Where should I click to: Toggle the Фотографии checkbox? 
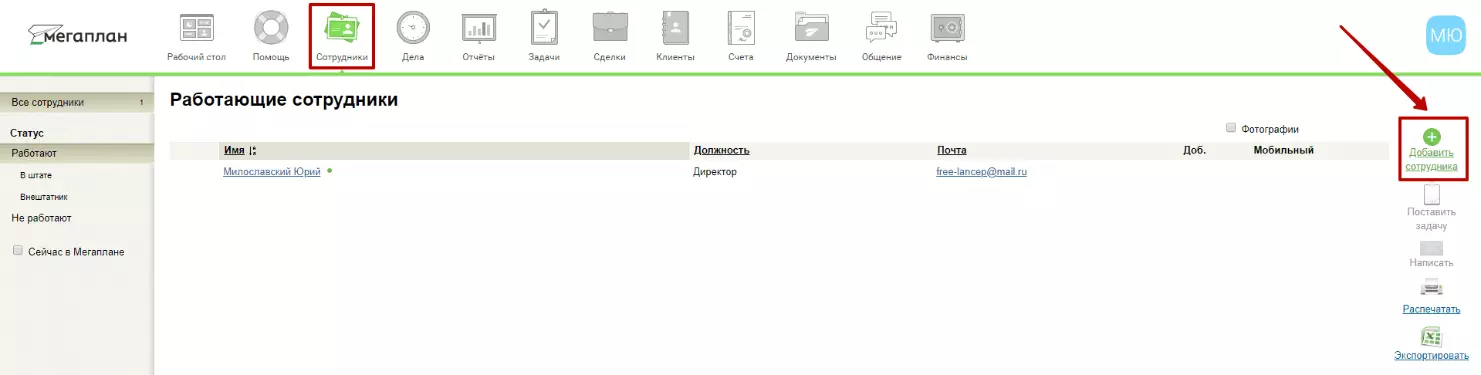tap(1231, 128)
